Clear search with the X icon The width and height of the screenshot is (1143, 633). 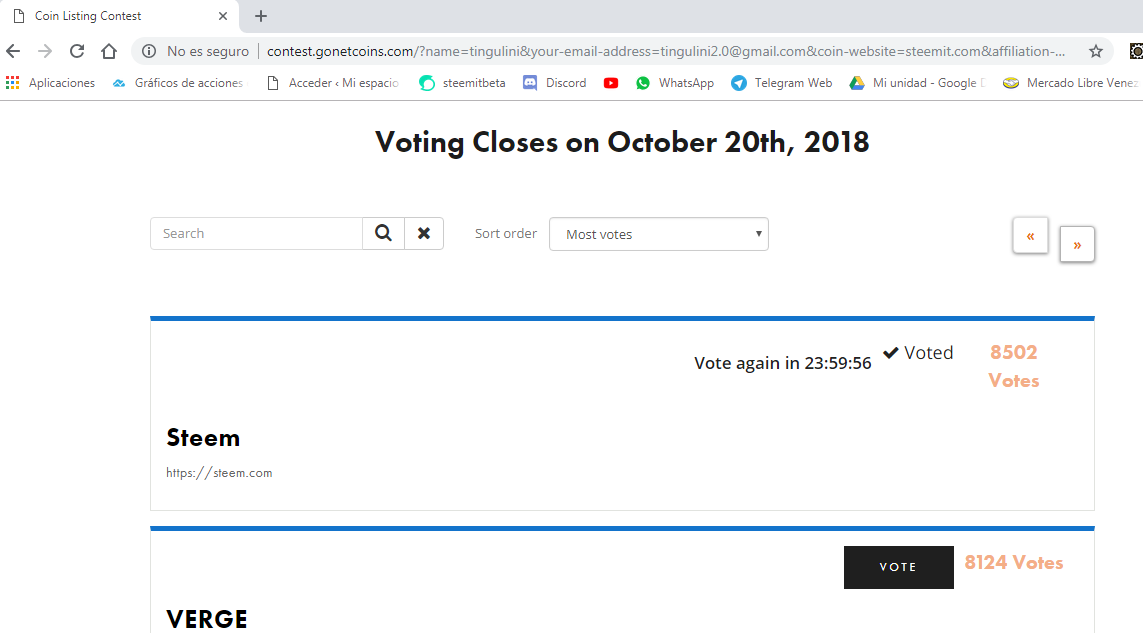(x=424, y=233)
